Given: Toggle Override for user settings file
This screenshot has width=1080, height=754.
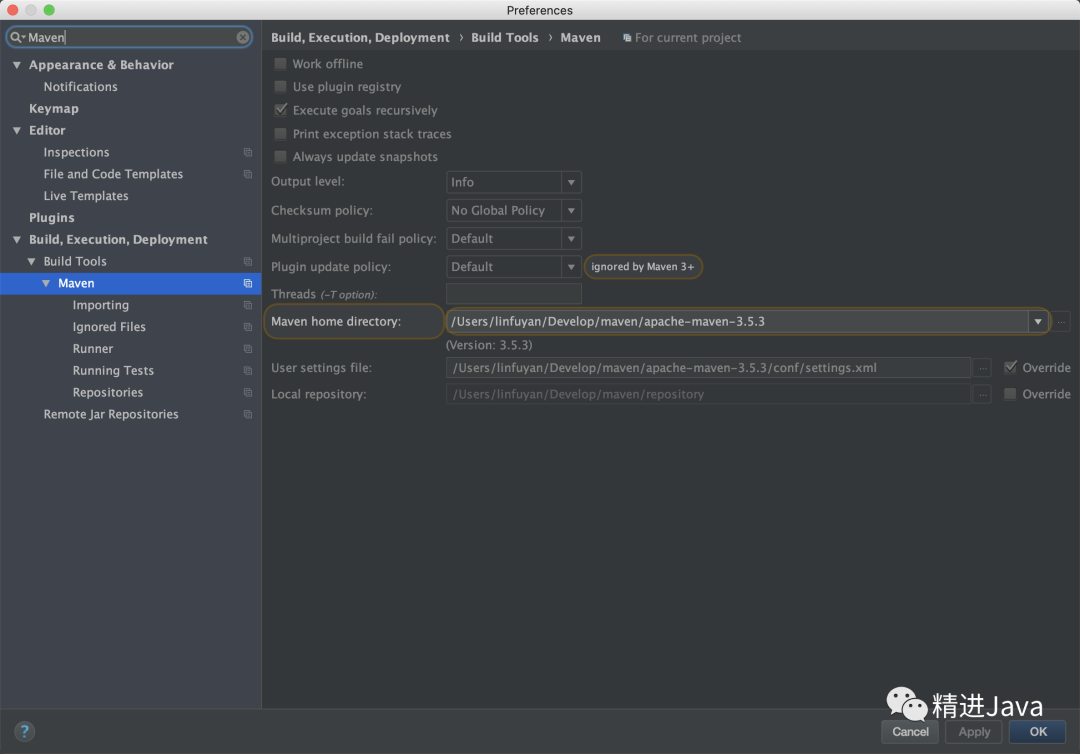Looking at the screenshot, I should (1011, 368).
